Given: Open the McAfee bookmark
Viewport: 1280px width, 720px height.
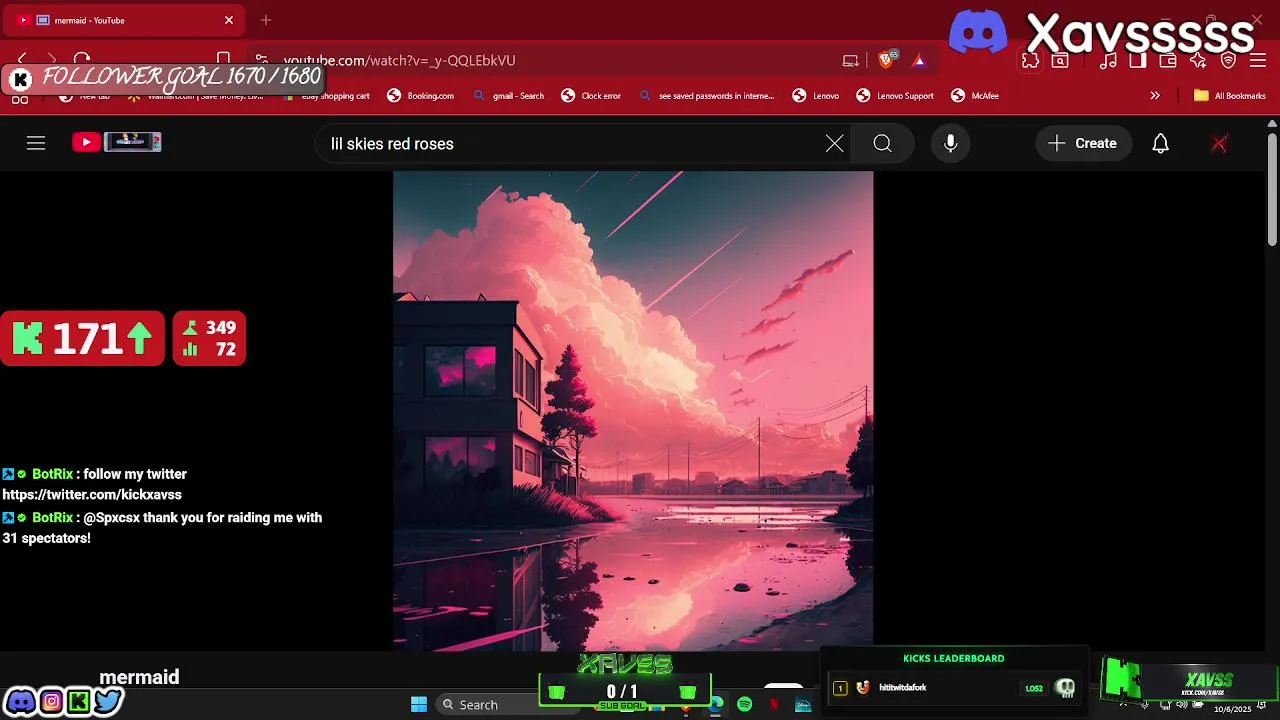Looking at the screenshot, I should pyautogui.click(x=975, y=96).
